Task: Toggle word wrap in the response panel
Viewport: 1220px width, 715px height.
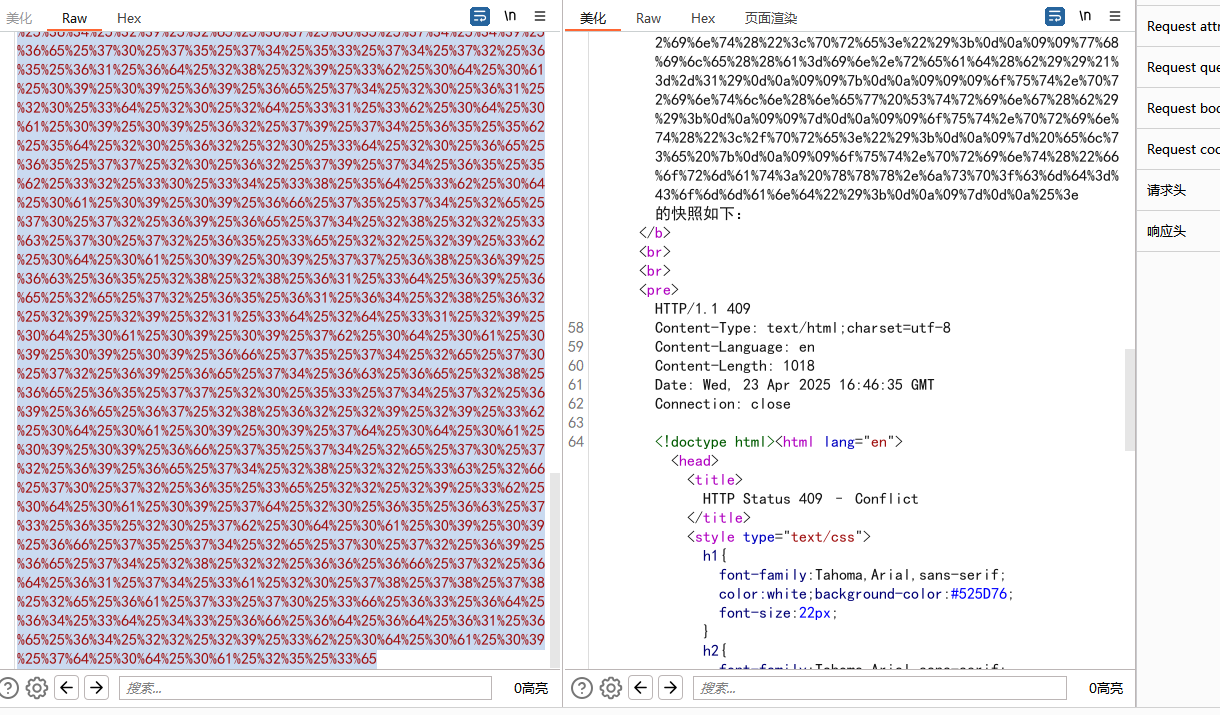Action: [x=1055, y=16]
